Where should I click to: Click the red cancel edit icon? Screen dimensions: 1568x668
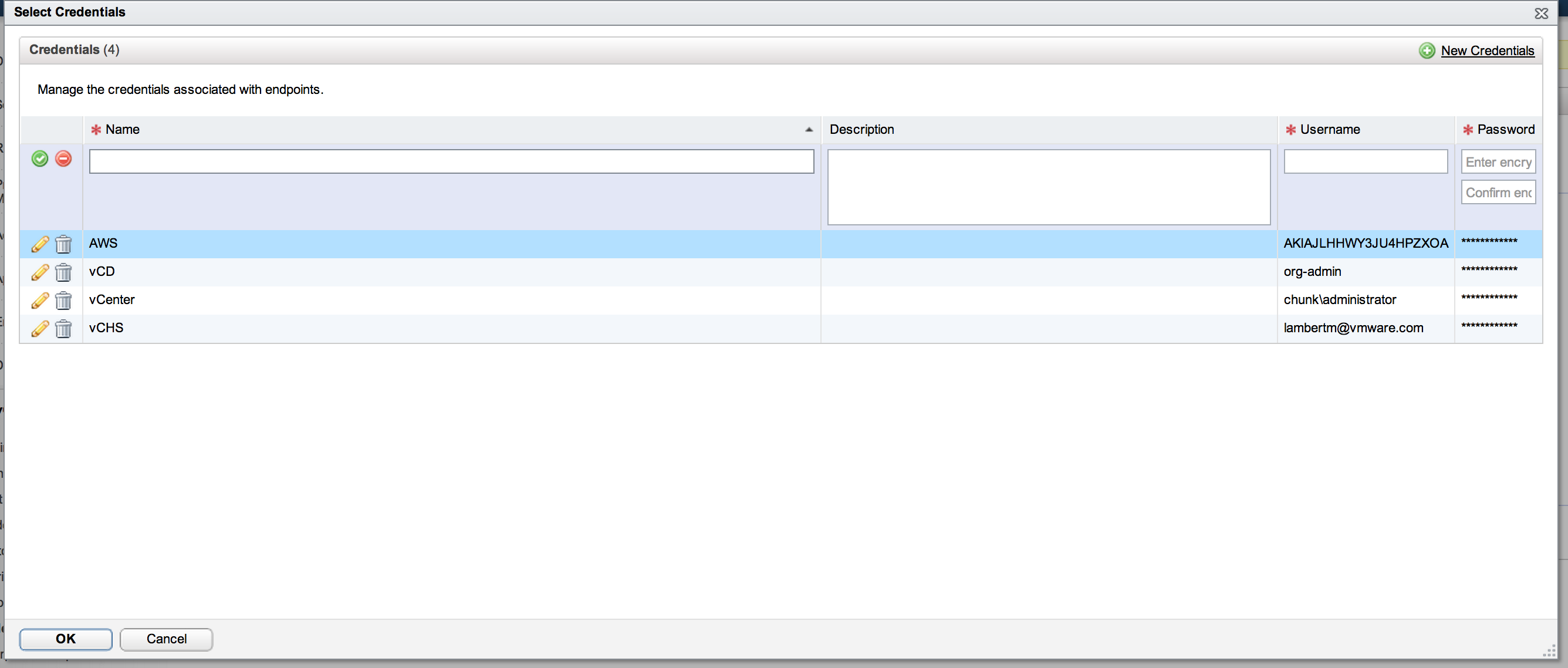63,159
